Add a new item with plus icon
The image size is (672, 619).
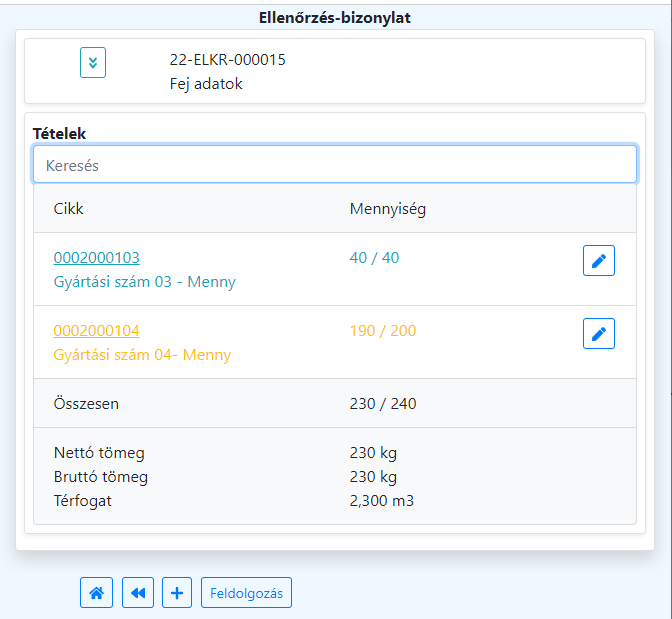(177, 593)
